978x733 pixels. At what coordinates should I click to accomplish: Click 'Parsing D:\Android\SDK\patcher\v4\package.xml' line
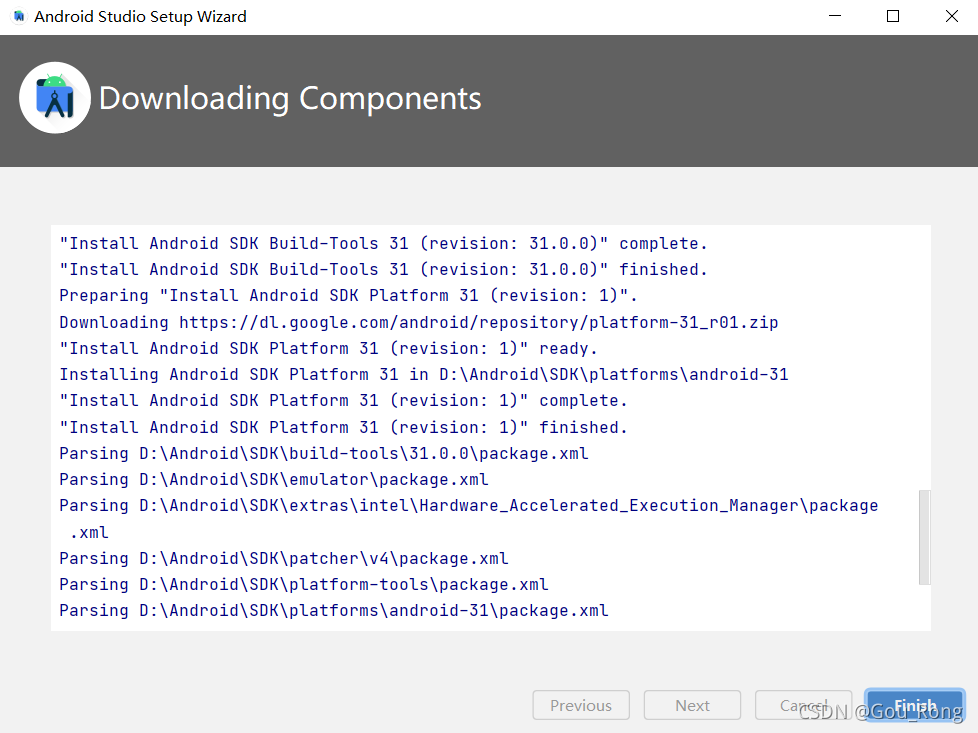(284, 558)
